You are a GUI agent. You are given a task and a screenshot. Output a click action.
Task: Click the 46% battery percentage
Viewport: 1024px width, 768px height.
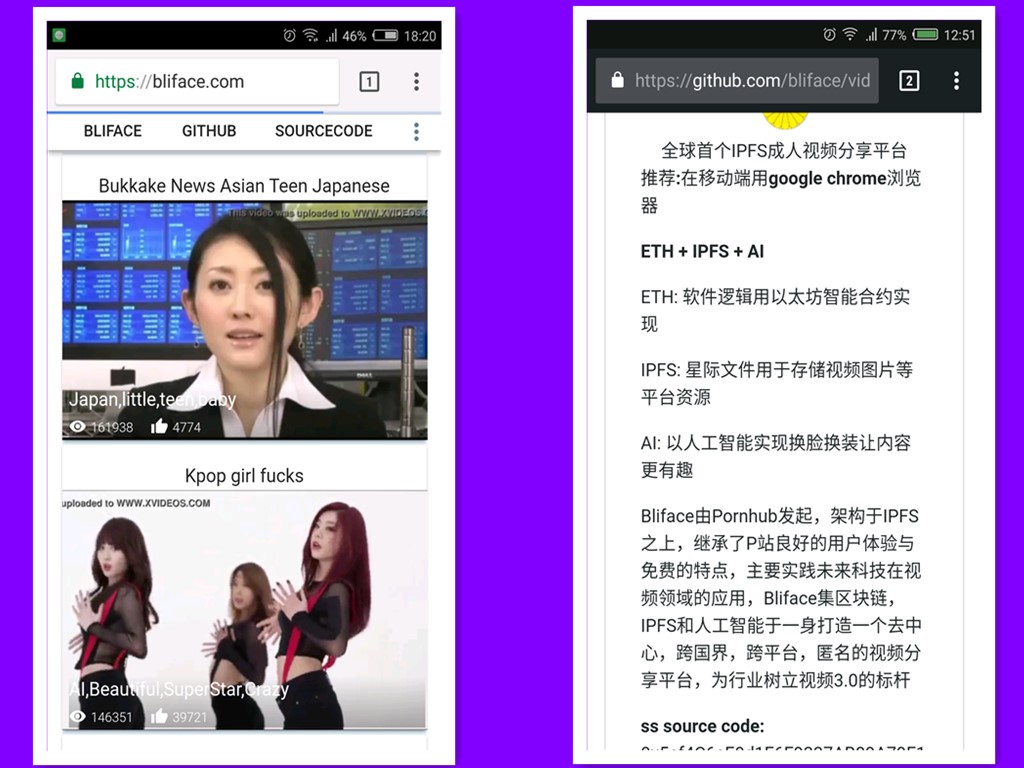(x=354, y=36)
